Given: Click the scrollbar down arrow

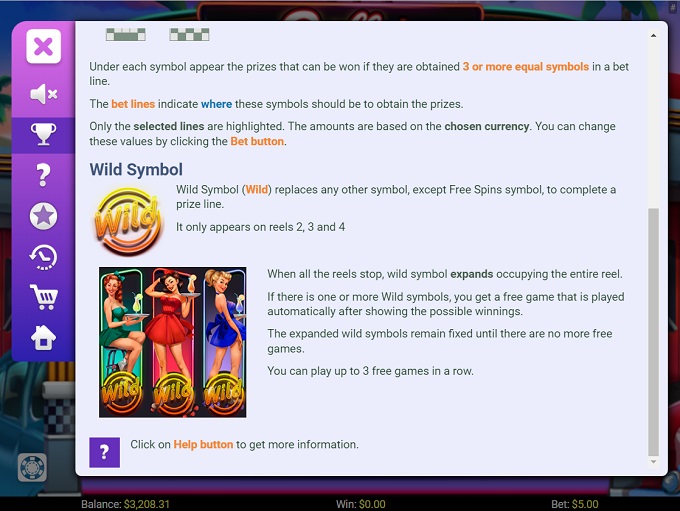Looking at the screenshot, I should click(653, 462).
